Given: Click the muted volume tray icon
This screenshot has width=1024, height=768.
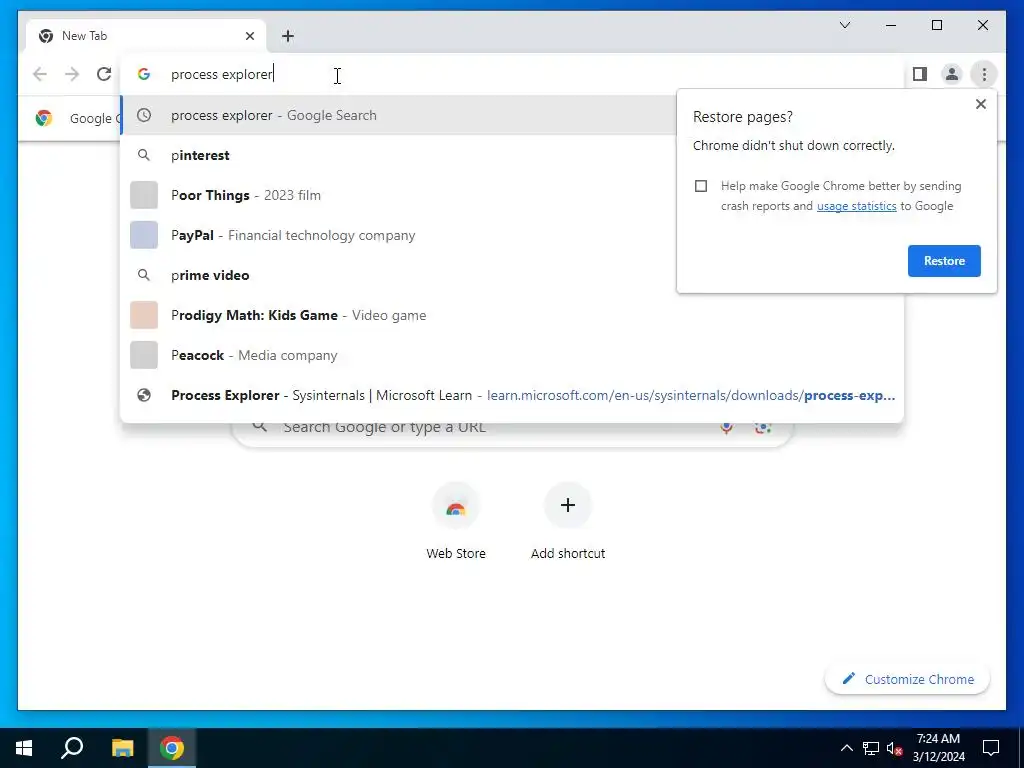Looking at the screenshot, I should [894, 748].
